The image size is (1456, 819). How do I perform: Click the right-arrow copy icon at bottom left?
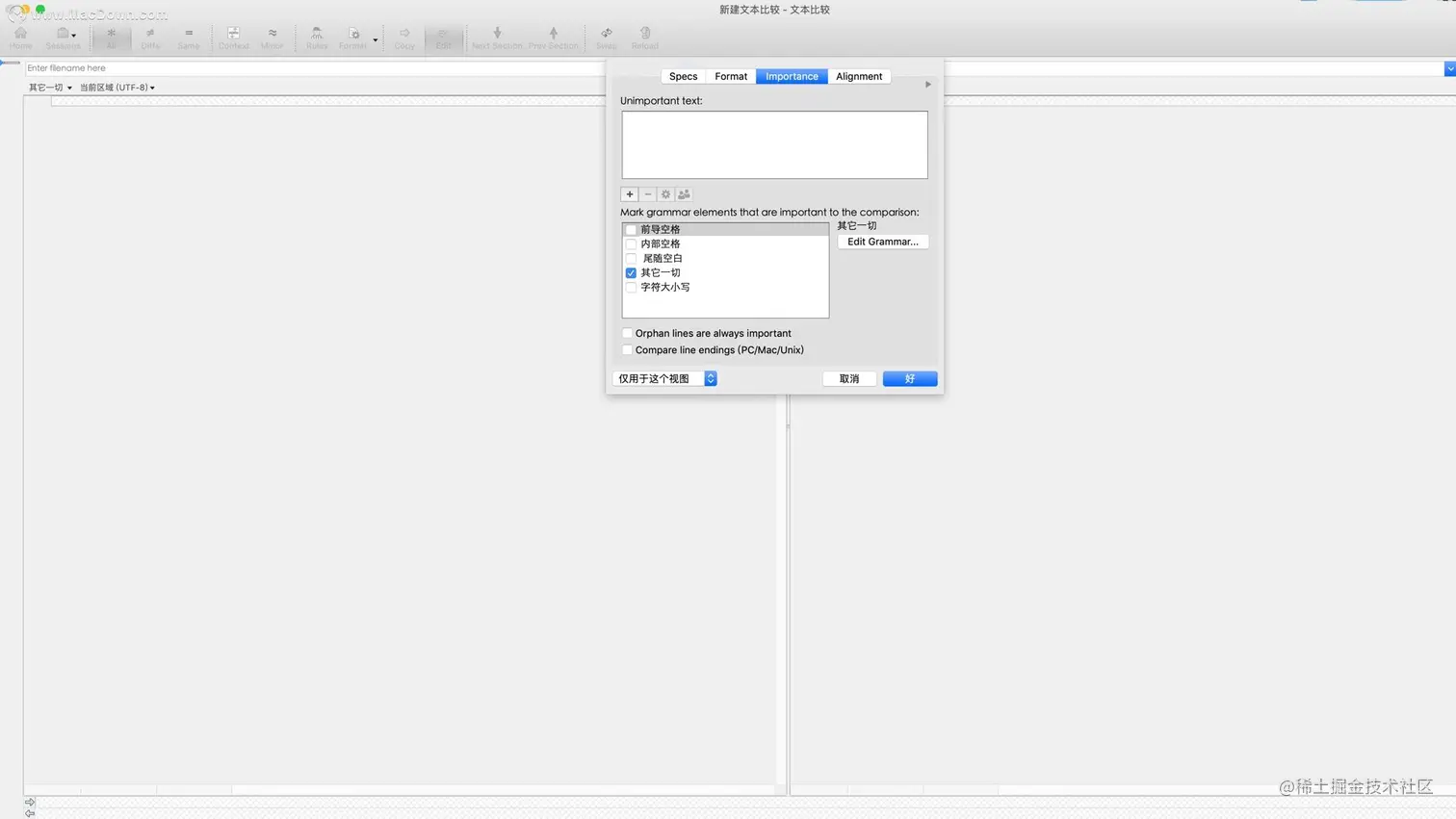(x=30, y=802)
